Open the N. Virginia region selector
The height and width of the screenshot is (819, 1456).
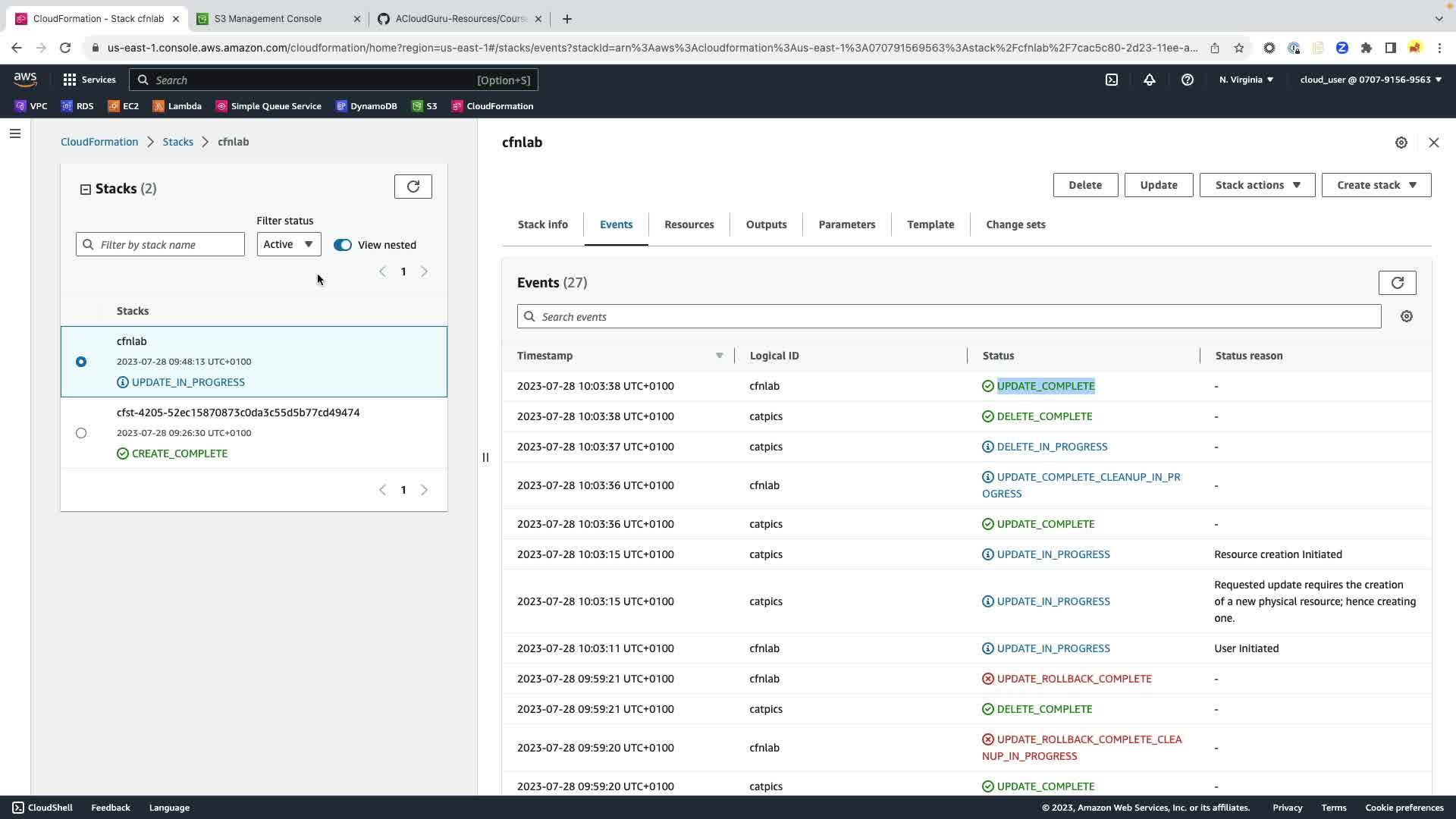pos(1246,80)
